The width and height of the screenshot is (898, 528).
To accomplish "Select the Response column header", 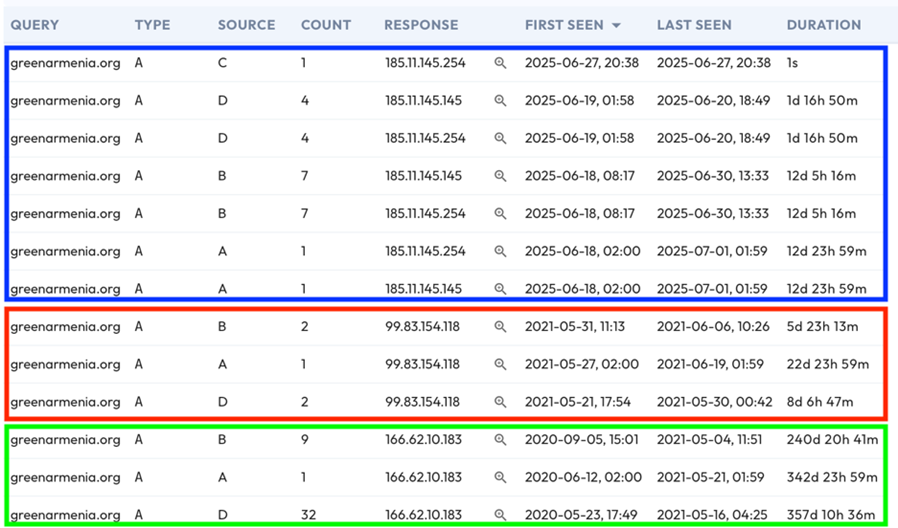I will click(x=421, y=25).
